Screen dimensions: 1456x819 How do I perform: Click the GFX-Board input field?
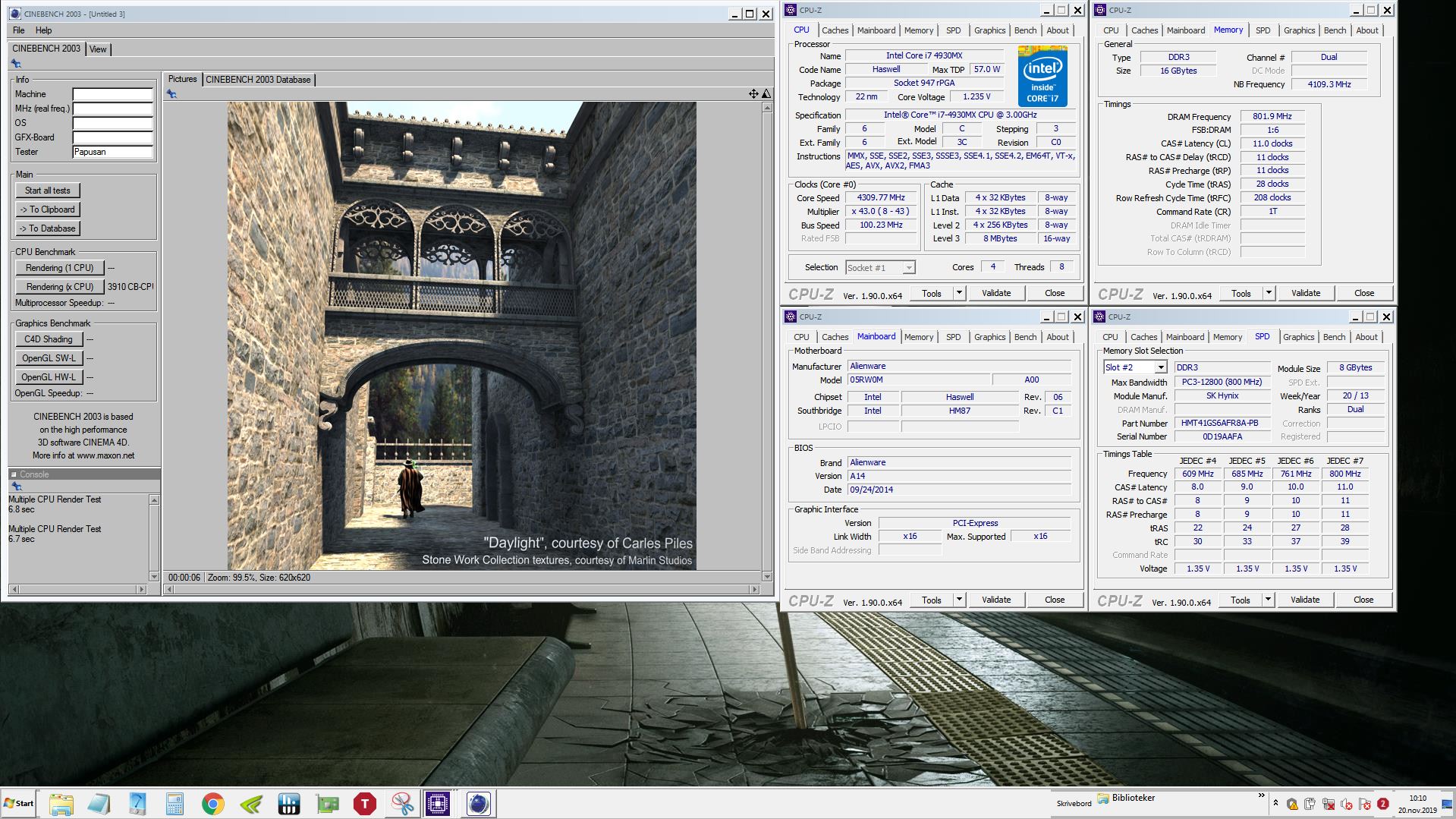pos(112,137)
